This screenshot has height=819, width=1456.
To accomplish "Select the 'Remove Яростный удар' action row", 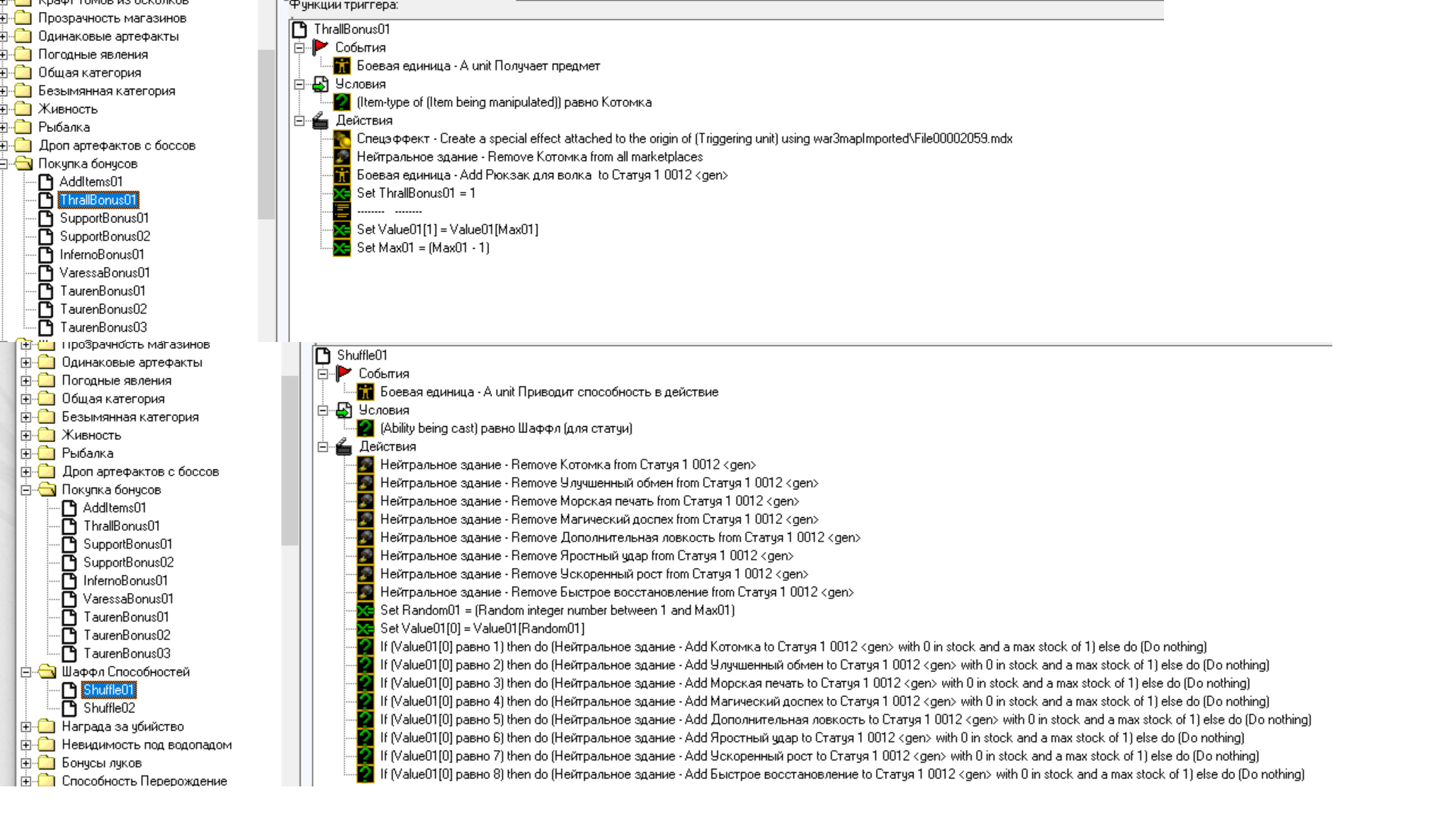I will coord(587,556).
